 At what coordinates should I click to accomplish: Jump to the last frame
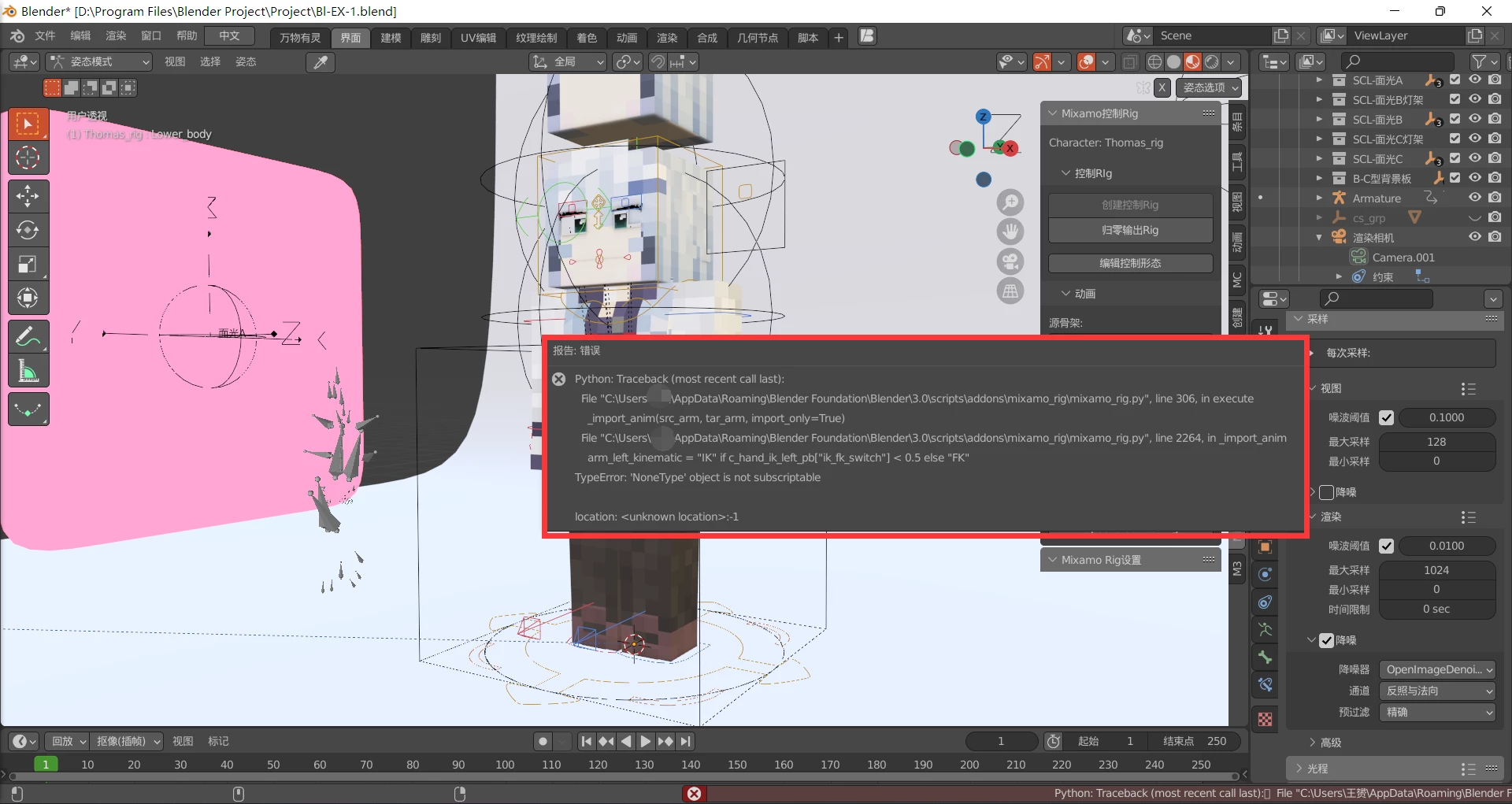tap(686, 741)
